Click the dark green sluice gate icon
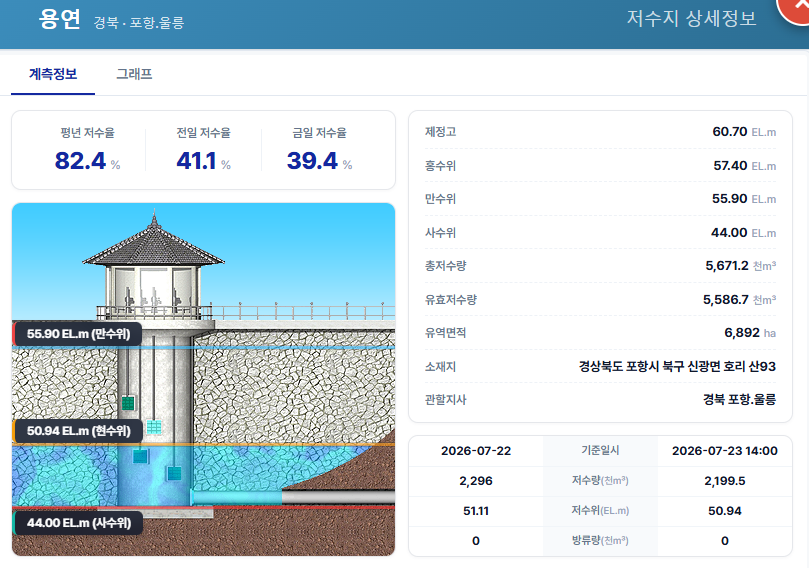This screenshot has height=568, width=809. 128,402
